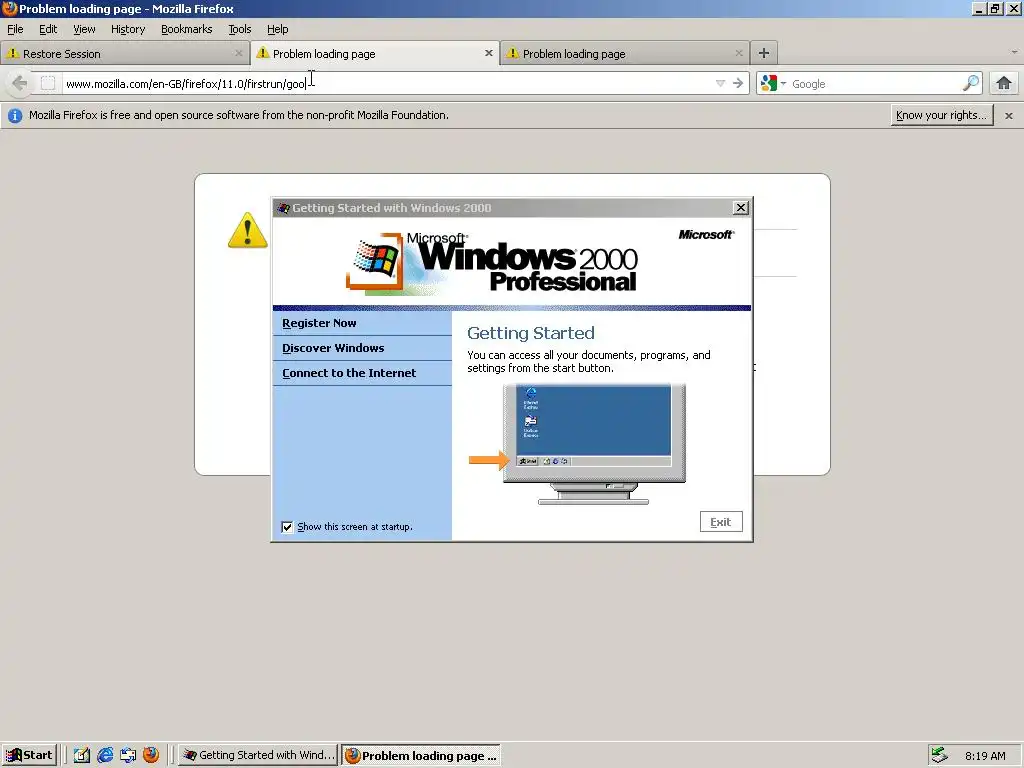Viewport: 1024px width, 768px height.
Task: Click the Go arrow in the address bar
Action: point(738,83)
